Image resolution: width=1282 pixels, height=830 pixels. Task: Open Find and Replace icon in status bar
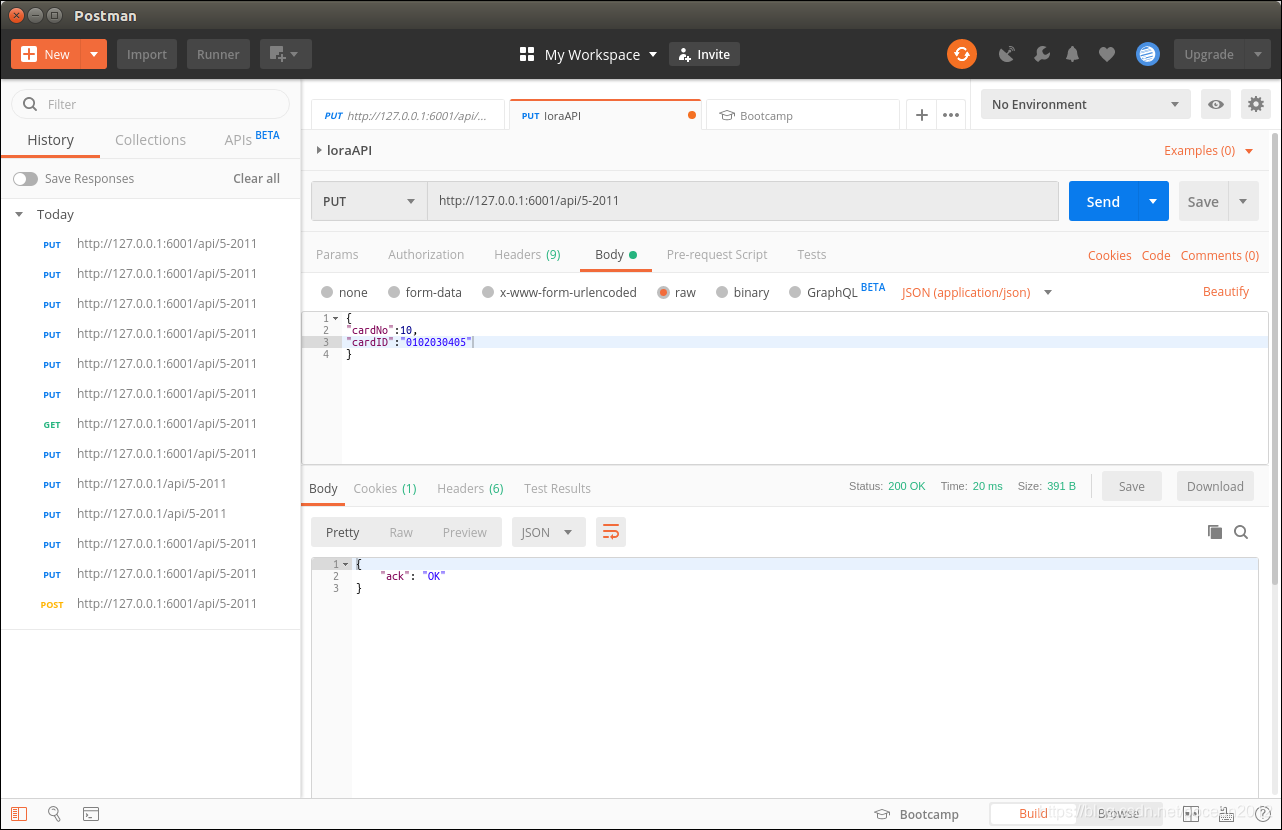55,814
